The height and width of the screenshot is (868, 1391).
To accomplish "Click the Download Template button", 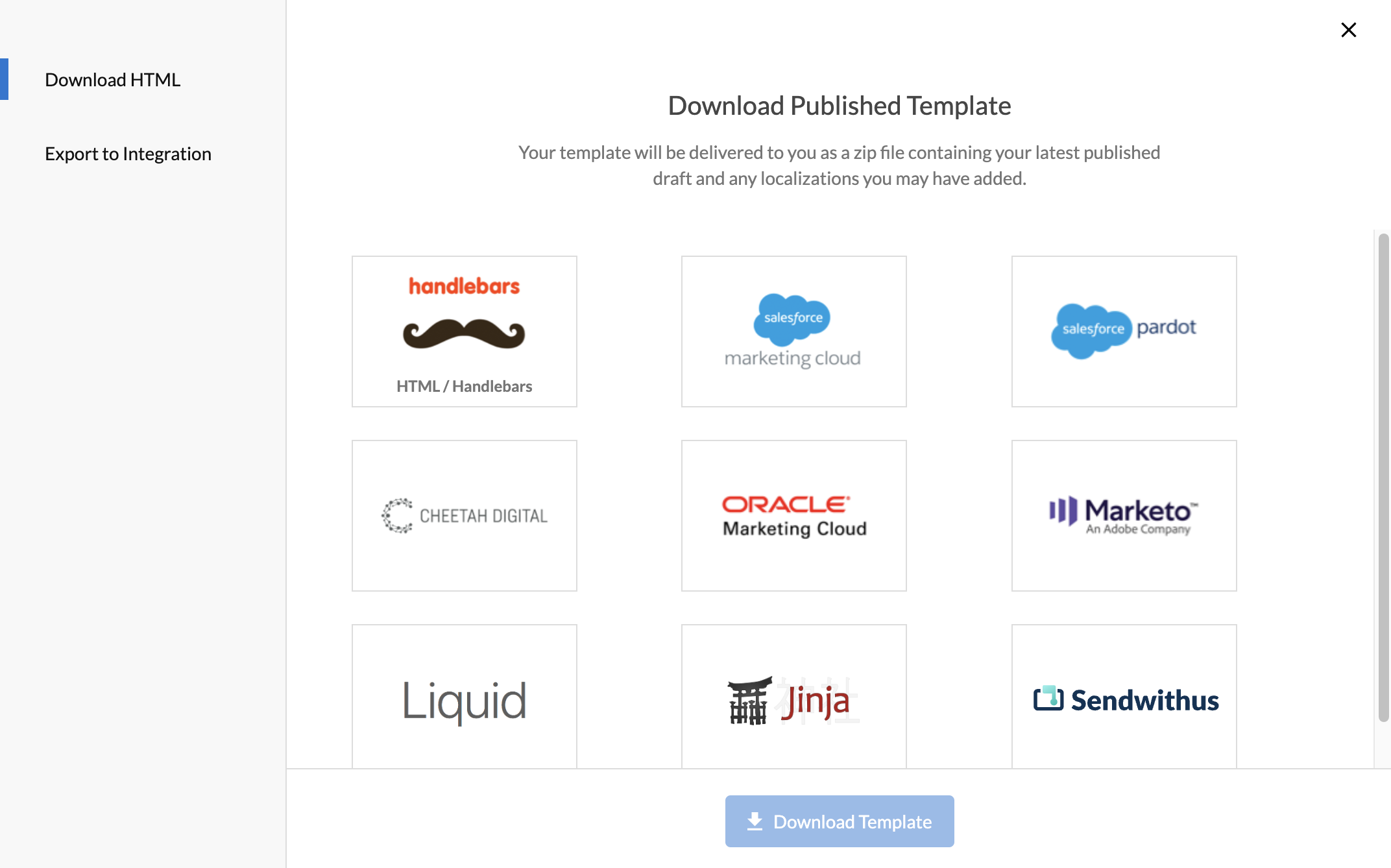I will pyautogui.click(x=840, y=821).
